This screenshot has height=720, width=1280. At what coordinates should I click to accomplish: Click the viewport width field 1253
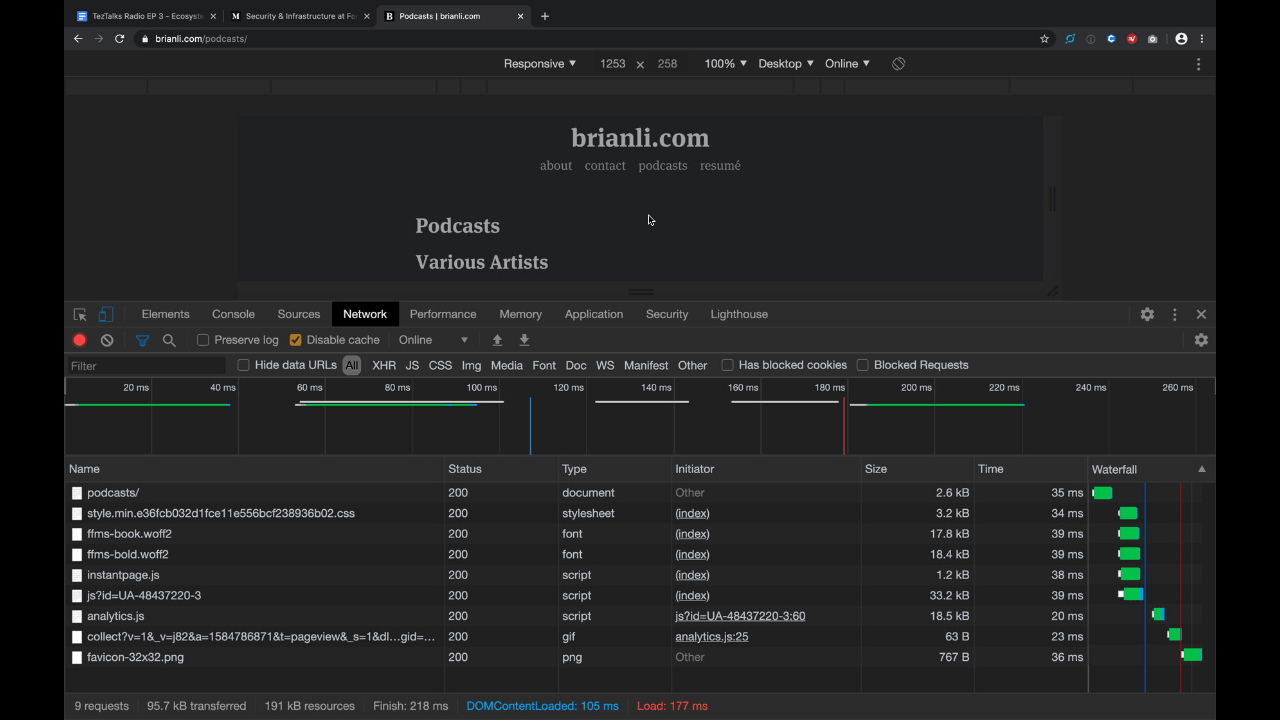(612, 63)
